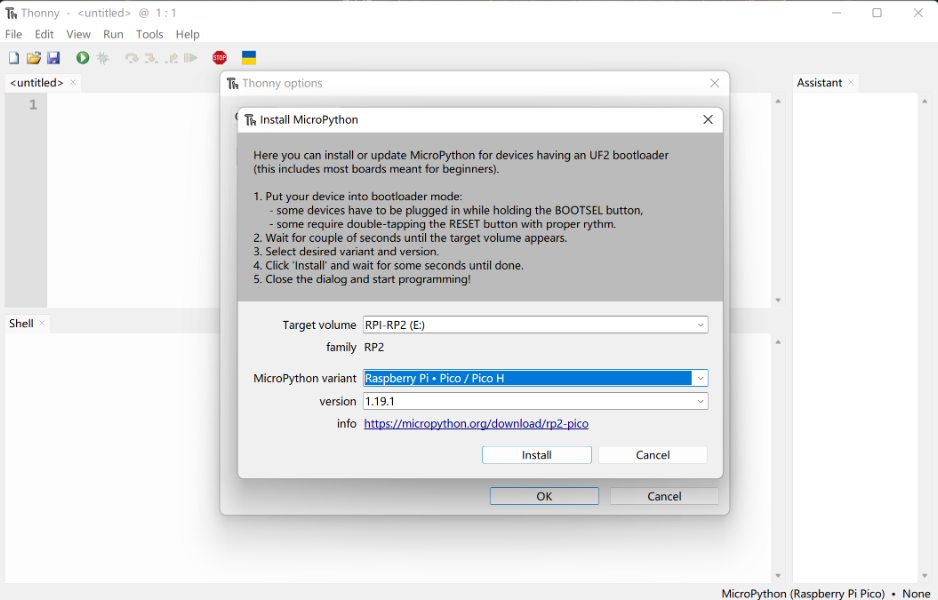Viewport: 938px width, 600px height.
Task: Click the 'None' status bar entry
Action: pyautogui.click(x=916, y=593)
